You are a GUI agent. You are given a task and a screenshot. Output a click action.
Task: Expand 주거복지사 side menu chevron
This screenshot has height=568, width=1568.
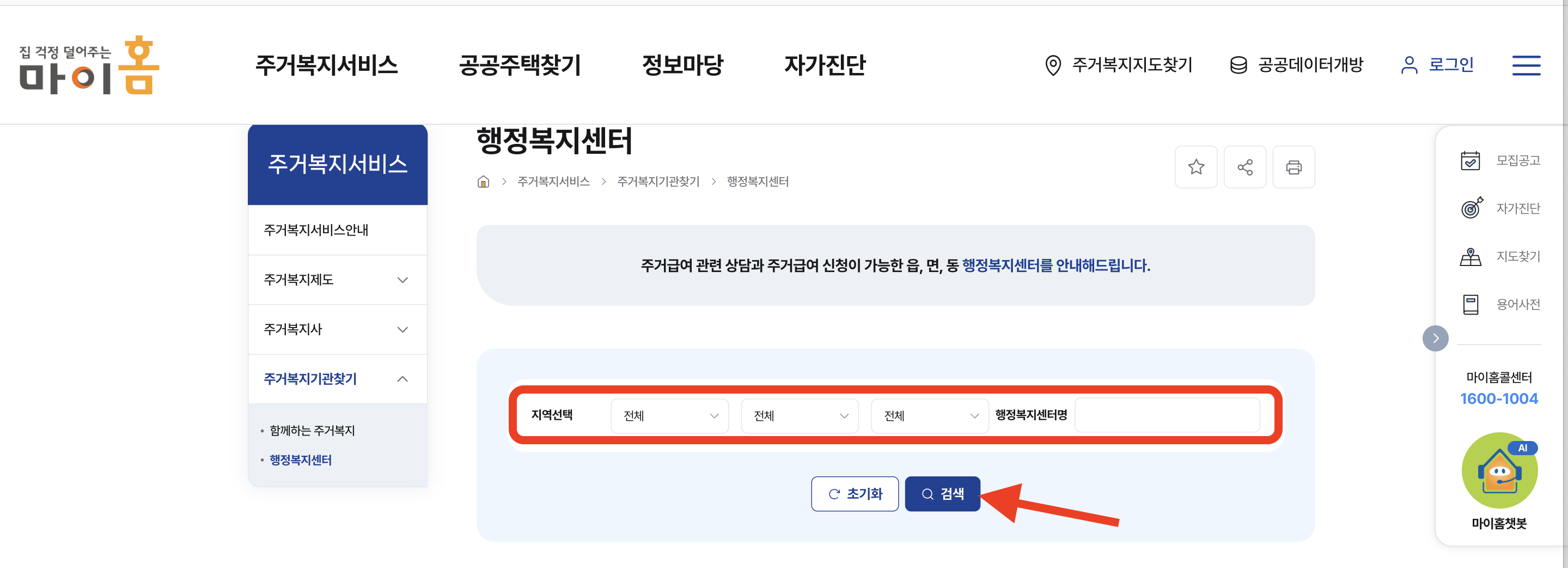[x=402, y=329]
